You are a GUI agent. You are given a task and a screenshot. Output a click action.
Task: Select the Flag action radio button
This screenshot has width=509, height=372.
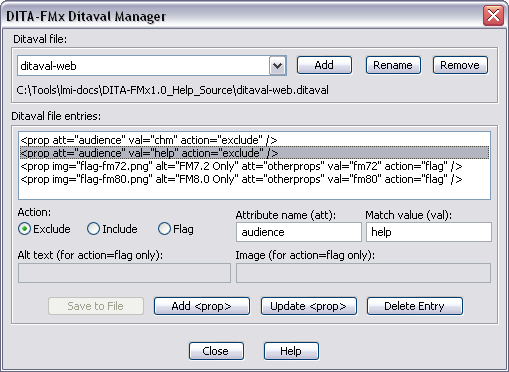164,229
